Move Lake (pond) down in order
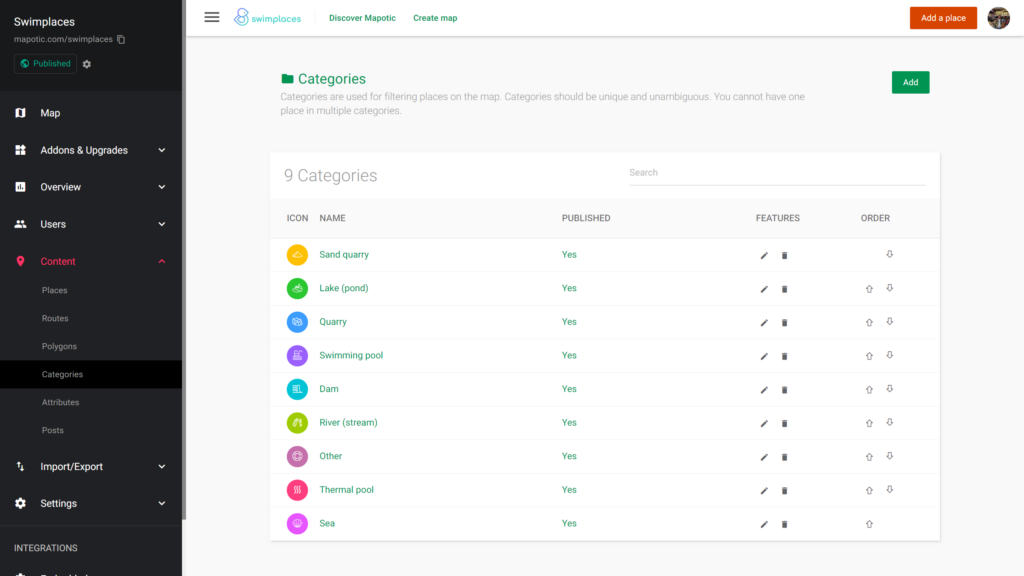 [889, 288]
